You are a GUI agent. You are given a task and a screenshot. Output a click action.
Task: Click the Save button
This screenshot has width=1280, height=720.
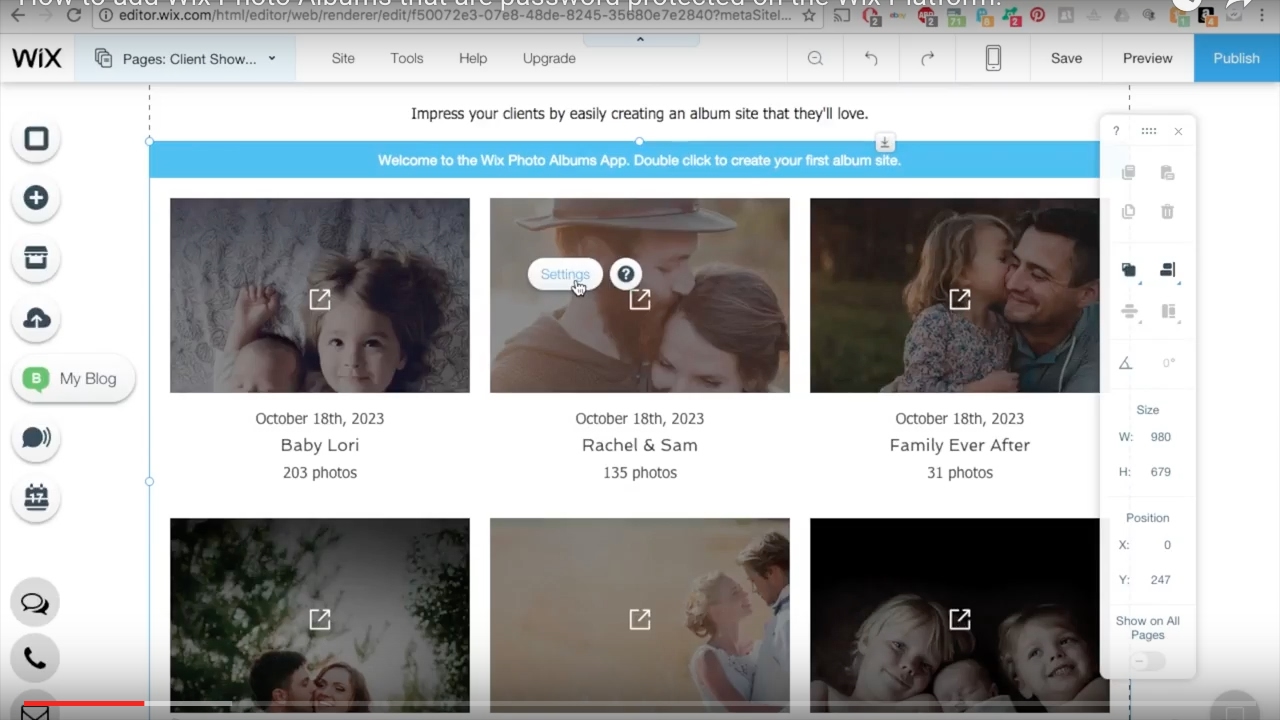tap(1066, 58)
